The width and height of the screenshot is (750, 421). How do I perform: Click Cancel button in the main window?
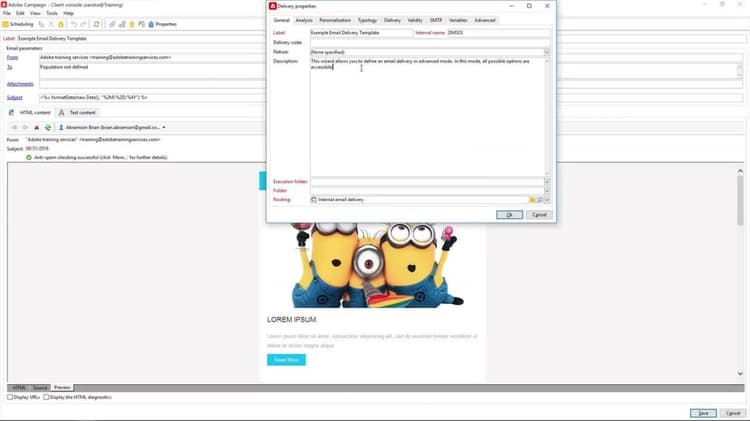click(x=733, y=413)
